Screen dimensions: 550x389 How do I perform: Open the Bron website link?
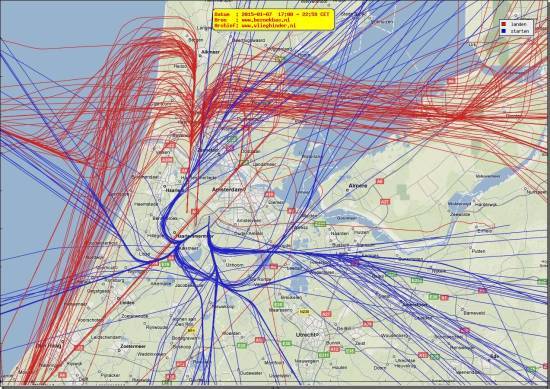[266, 20]
